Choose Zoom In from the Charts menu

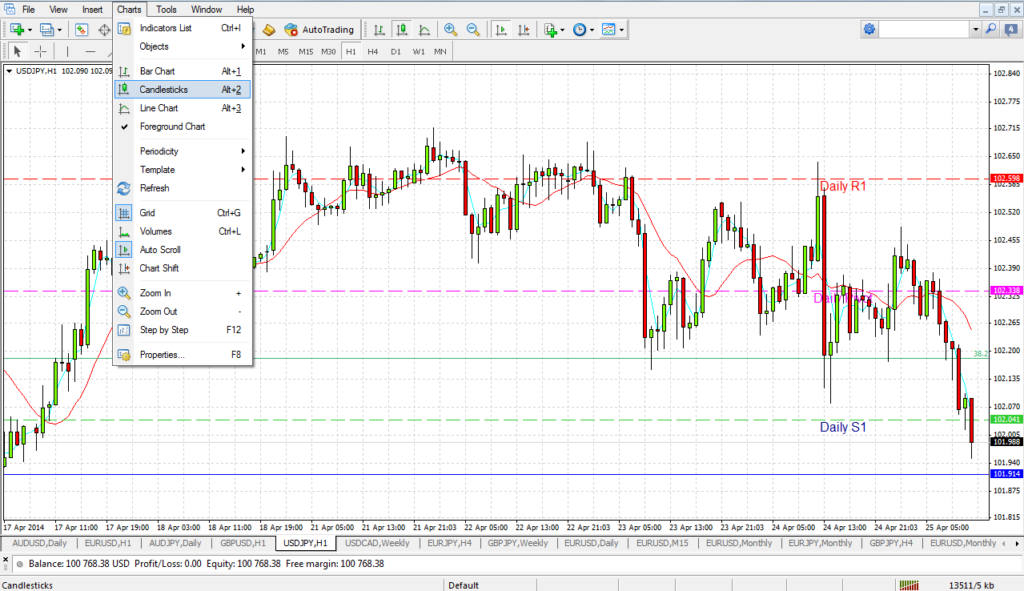click(x=182, y=293)
